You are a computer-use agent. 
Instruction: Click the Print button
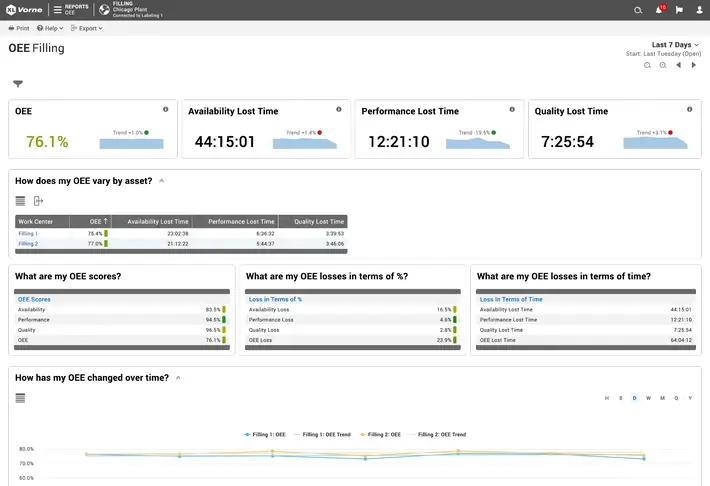(x=19, y=28)
